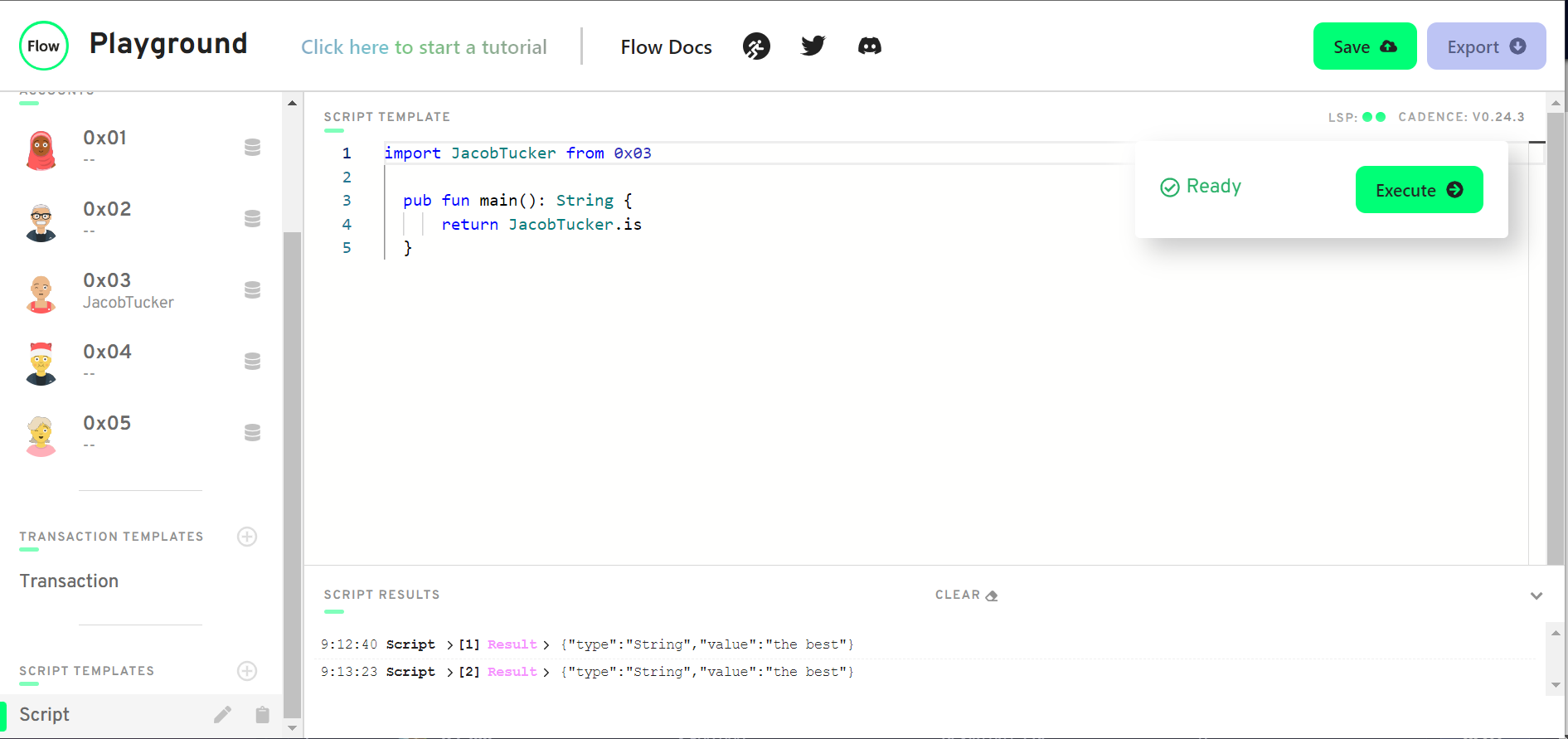Viewport: 1568px width, 739px height.
Task: Click storage icon for account 0x04
Action: pos(253,361)
